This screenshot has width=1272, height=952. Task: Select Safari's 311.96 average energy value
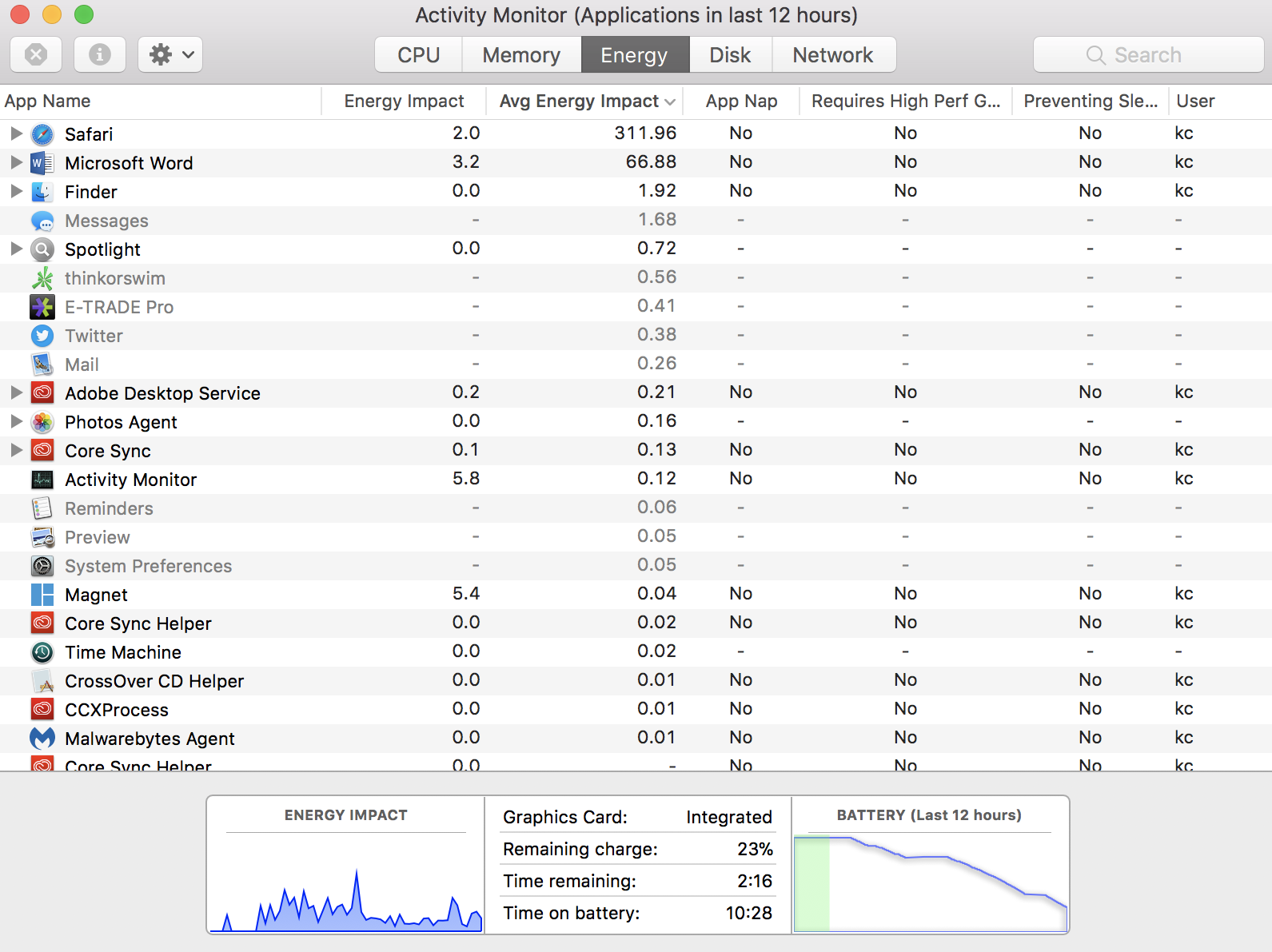pos(645,133)
